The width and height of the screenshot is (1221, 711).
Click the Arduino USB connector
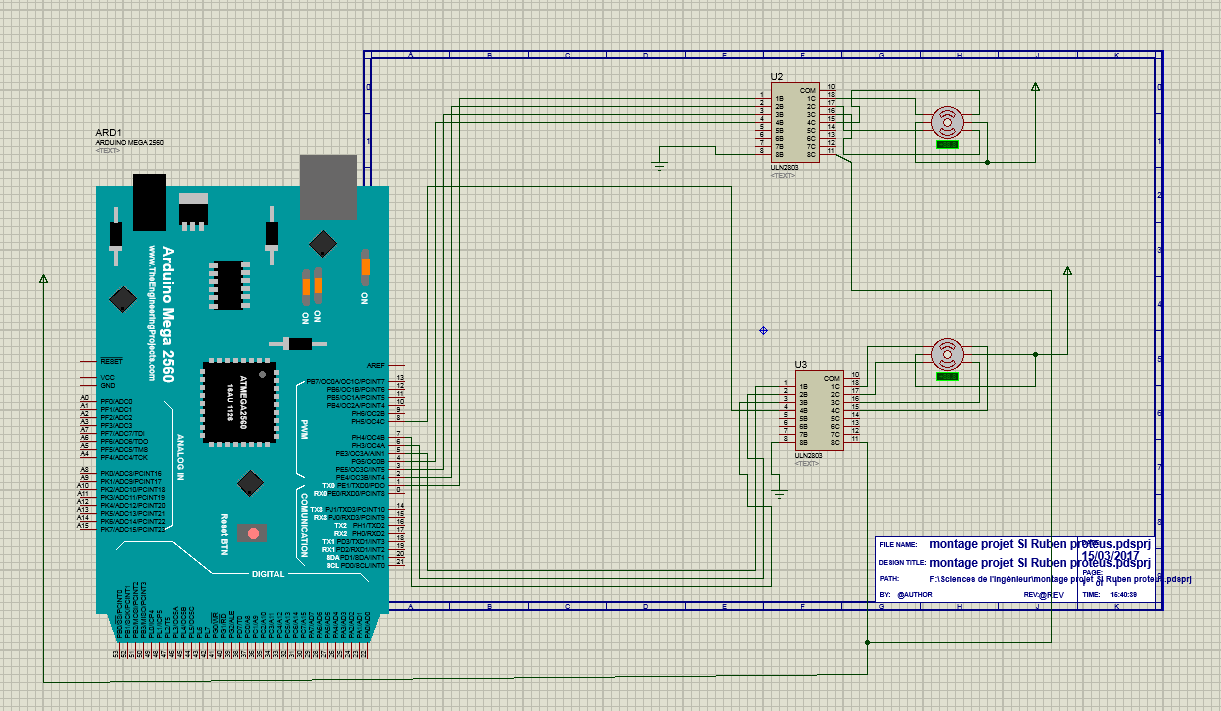tap(328, 187)
